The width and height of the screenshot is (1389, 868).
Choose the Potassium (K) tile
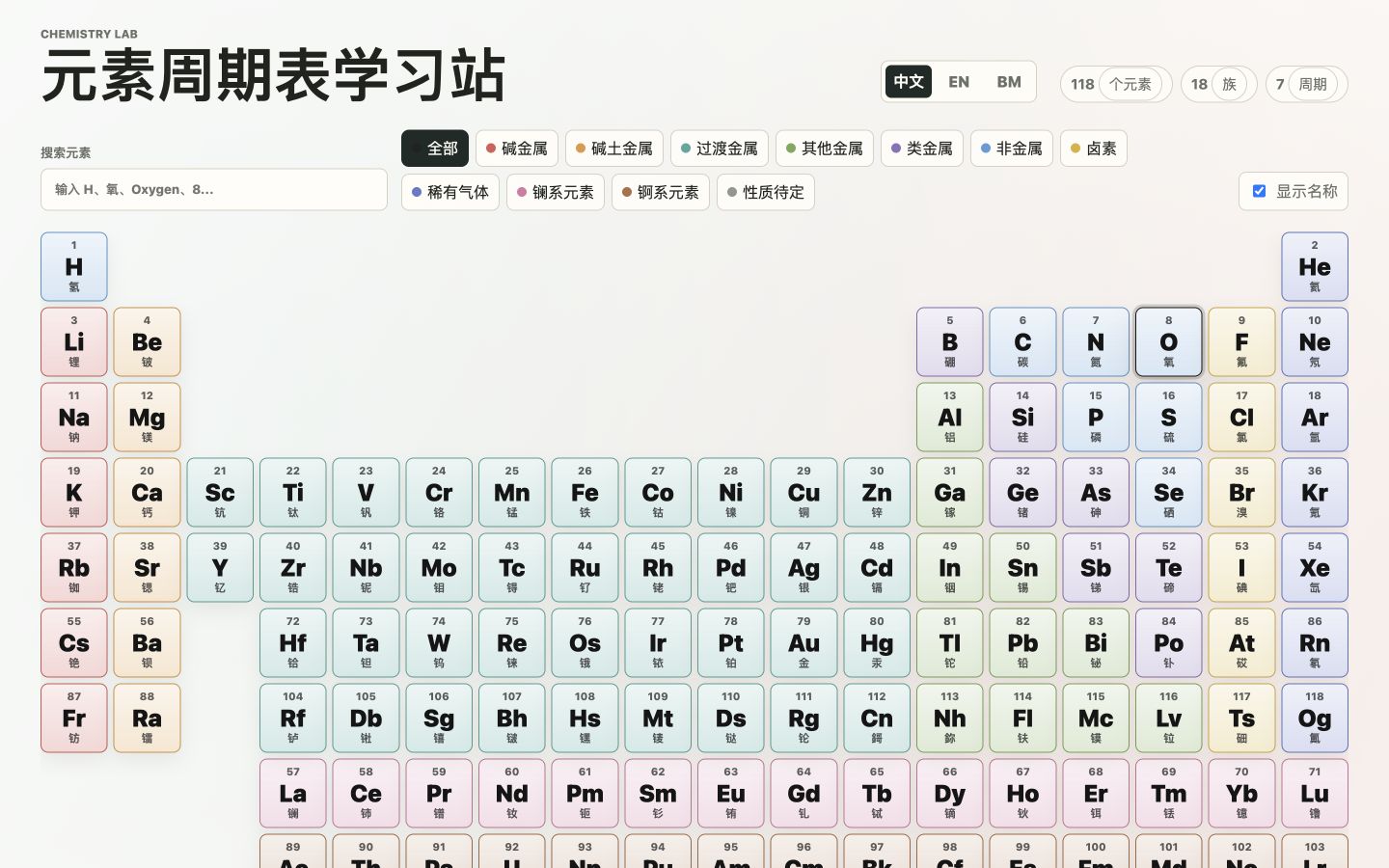point(74,492)
